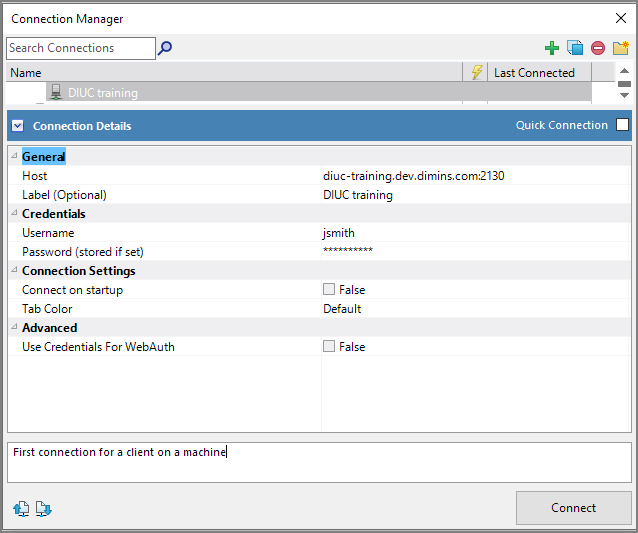Image resolution: width=638 pixels, height=533 pixels.
Task: Click the Search Connections field
Action: coord(80,48)
